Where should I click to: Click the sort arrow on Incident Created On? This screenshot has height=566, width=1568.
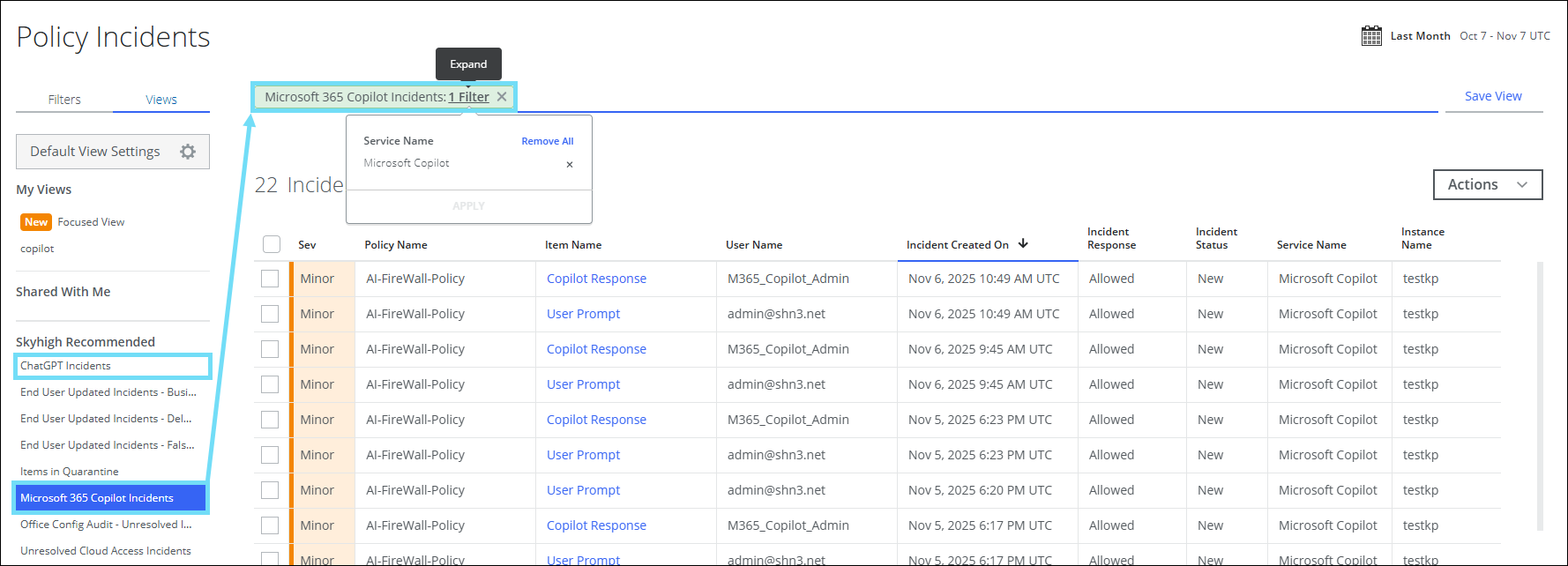click(x=1023, y=244)
